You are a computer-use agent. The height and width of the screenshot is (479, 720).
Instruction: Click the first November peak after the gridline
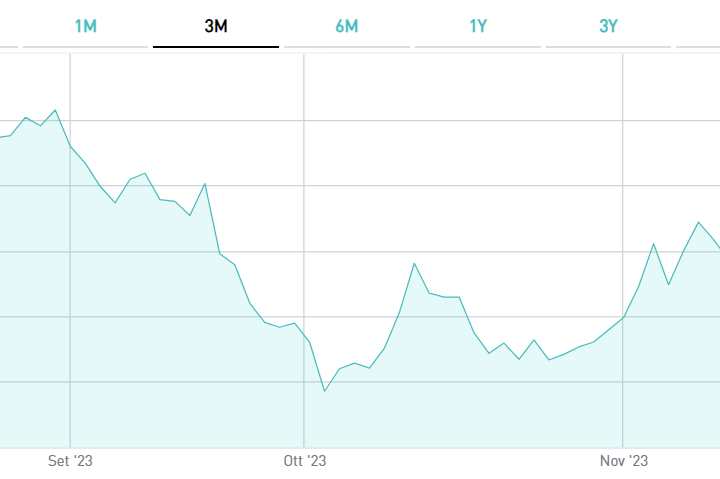coord(653,243)
